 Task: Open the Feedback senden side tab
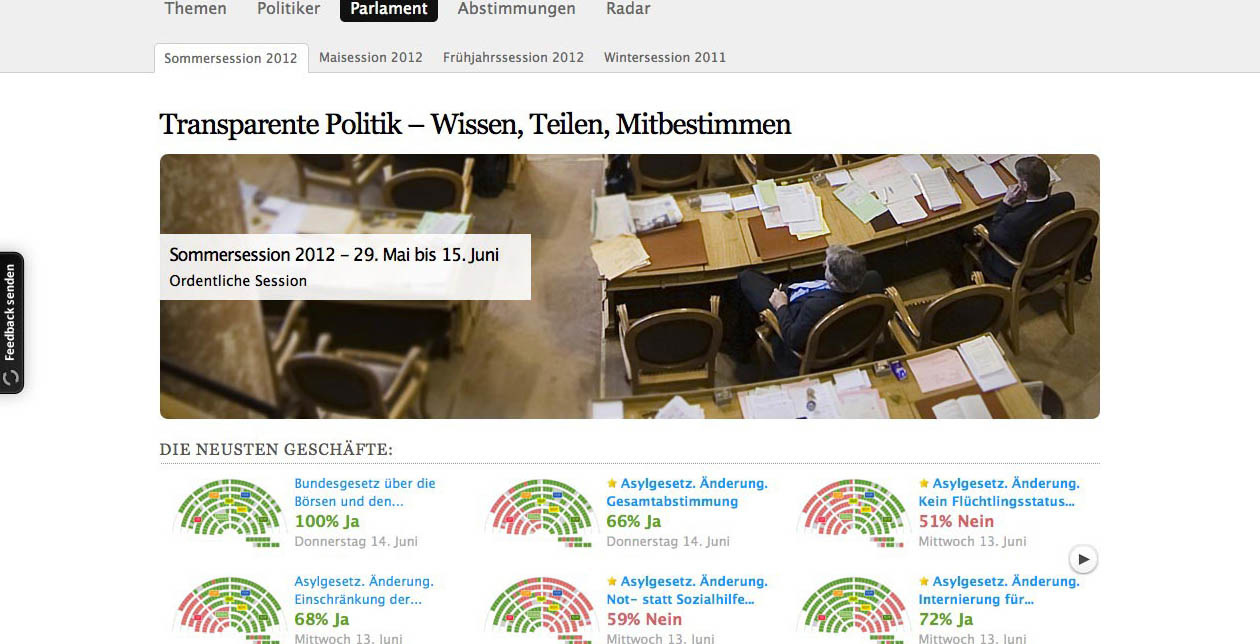pos(11,322)
